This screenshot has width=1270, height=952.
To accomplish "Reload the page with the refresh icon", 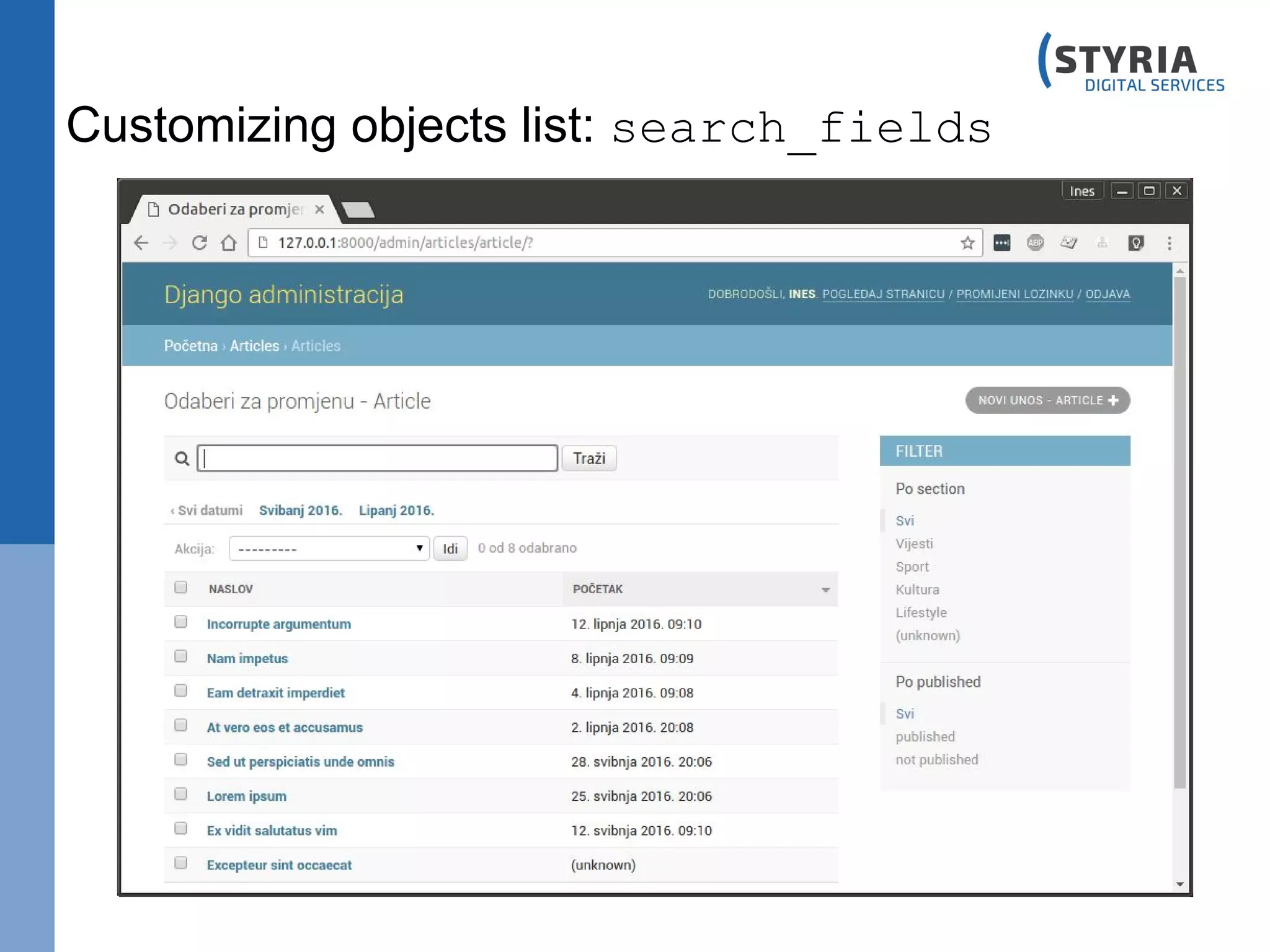I will 199,242.
